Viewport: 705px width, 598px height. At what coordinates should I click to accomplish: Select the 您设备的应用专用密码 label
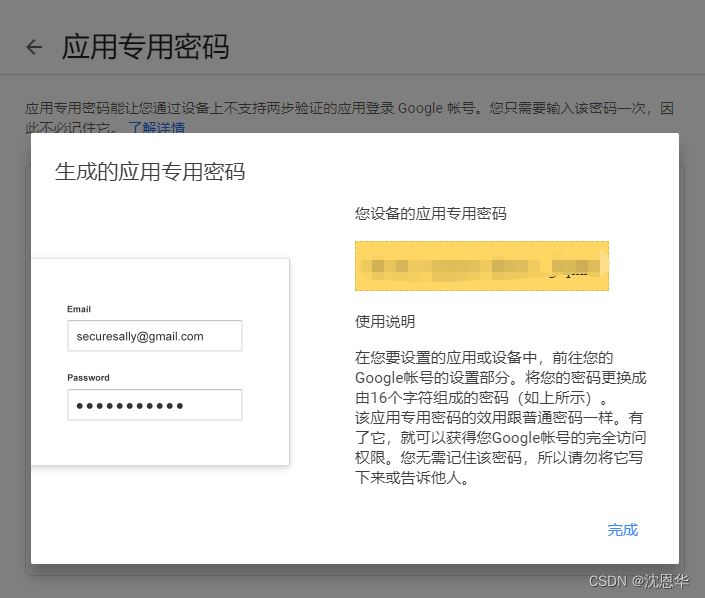pyautogui.click(x=431, y=213)
